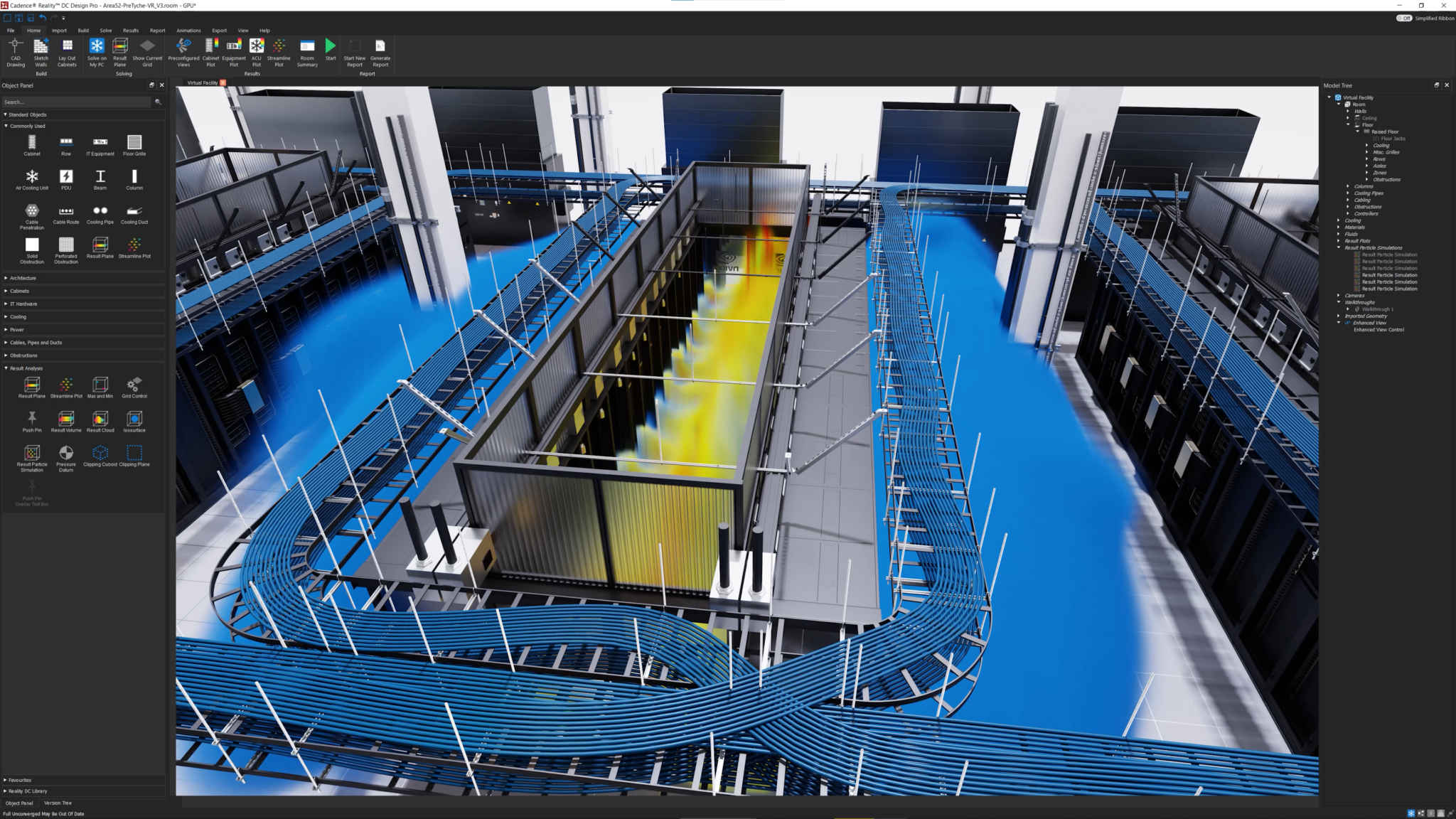Toggle the Simplified Ribbon switch
Image resolution: width=1456 pixels, height=819 pixels.
(x=1403, y=18)
